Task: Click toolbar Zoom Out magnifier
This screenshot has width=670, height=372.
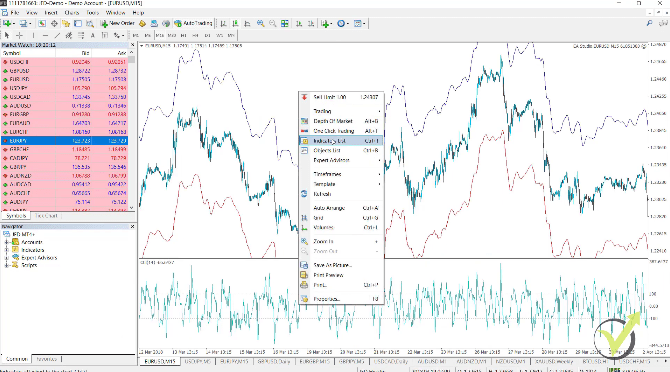Action: click(x=272, y=23)
